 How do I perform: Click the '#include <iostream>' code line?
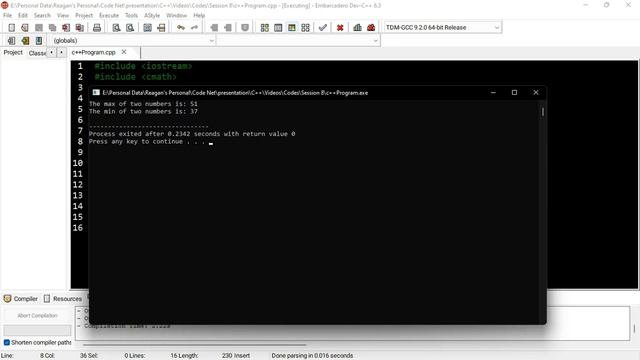(143, 66)
